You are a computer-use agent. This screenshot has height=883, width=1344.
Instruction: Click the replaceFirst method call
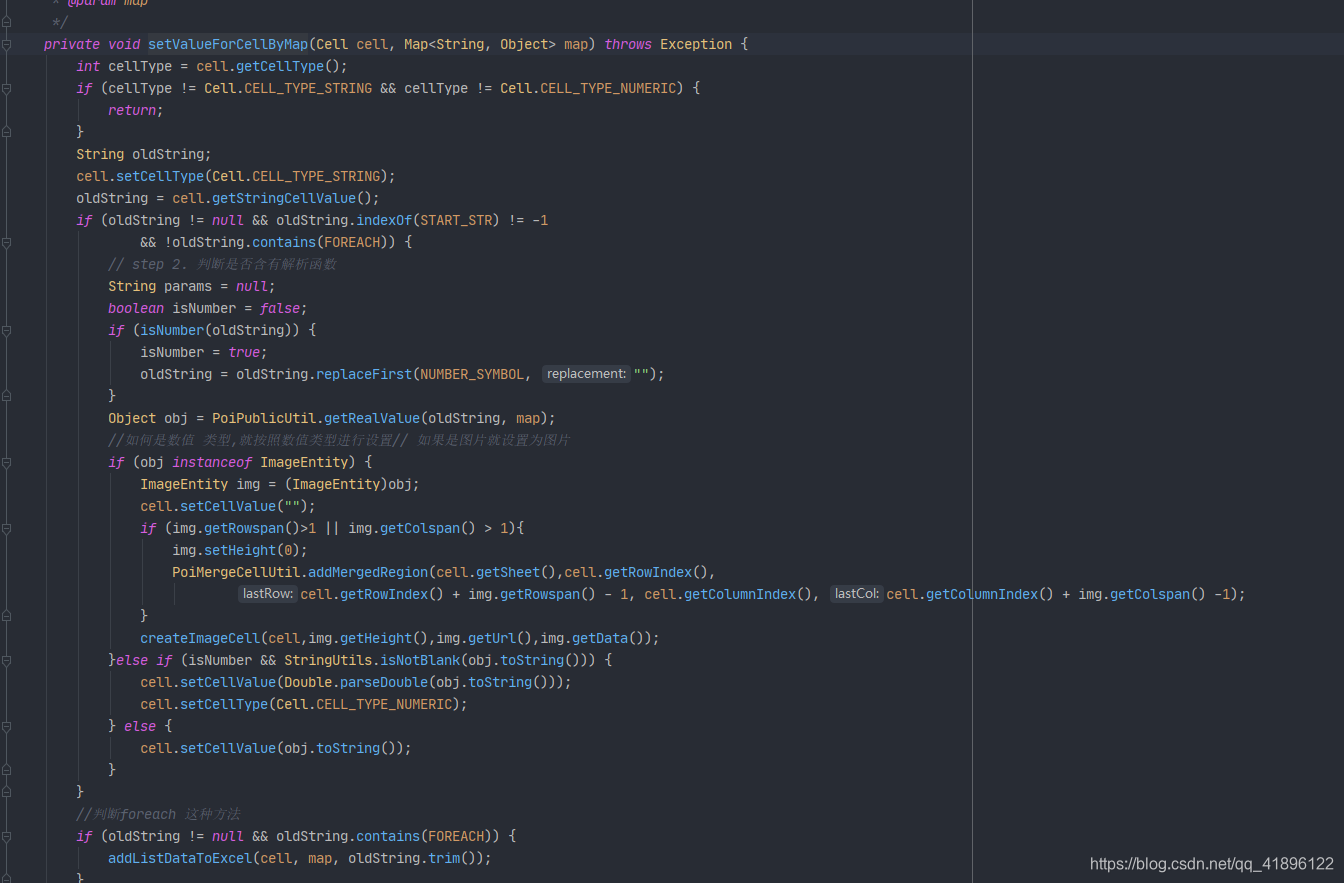coord(364,374)
